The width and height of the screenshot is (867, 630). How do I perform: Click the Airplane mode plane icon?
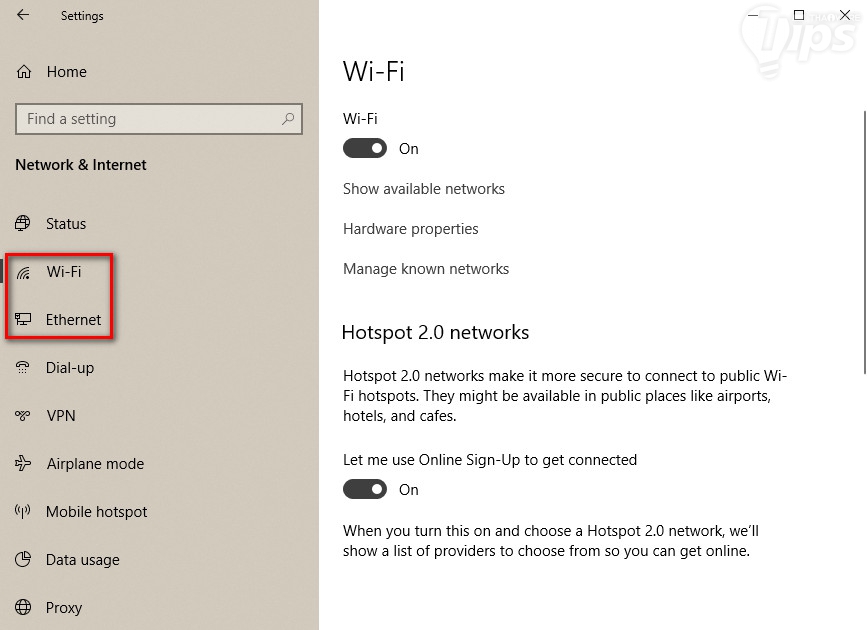(x=24, y=464)
